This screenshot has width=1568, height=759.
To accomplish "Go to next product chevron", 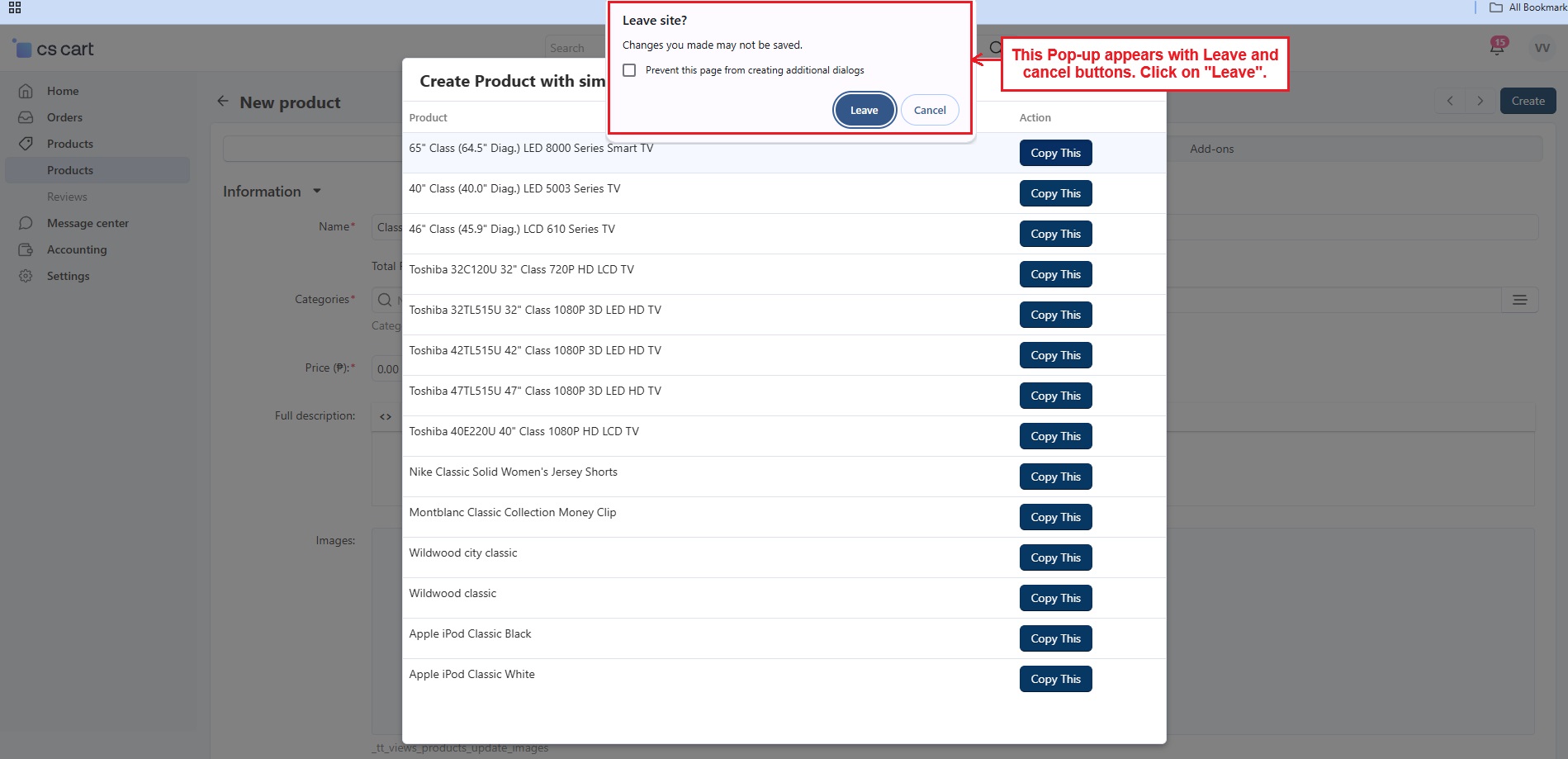I will pos(1480,101).
